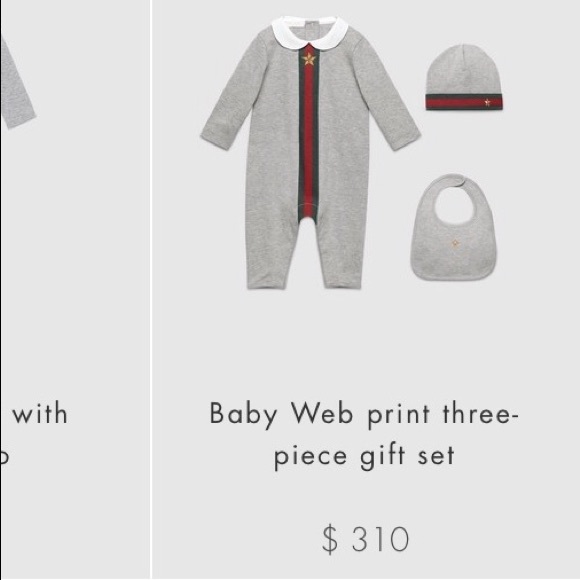The height and width of the screenshot is (580, 580).
Task: Click the grey baby bib image
Action: pos(454,227)
